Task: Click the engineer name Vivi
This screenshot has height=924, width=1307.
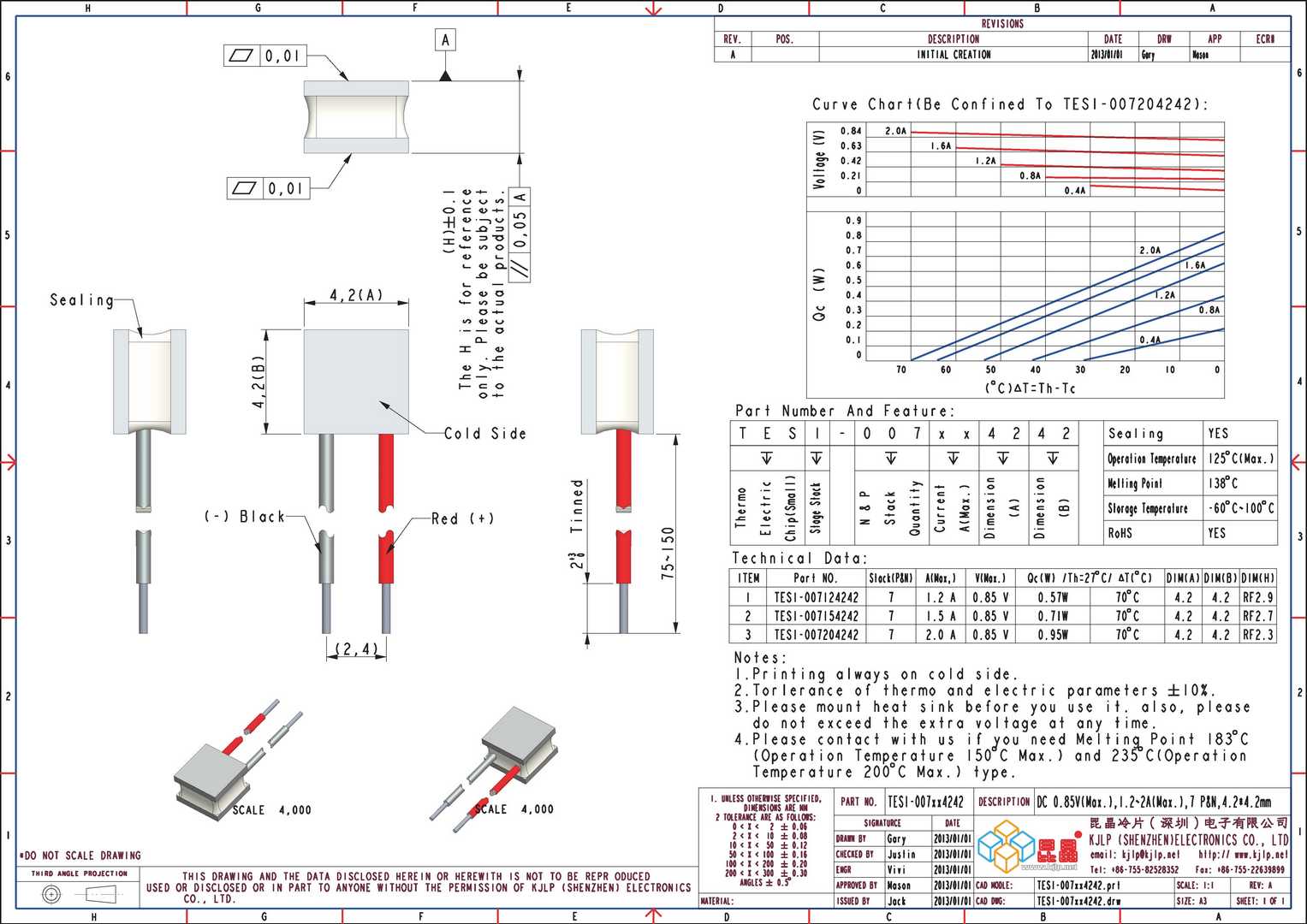Action: tap(896, 869)
